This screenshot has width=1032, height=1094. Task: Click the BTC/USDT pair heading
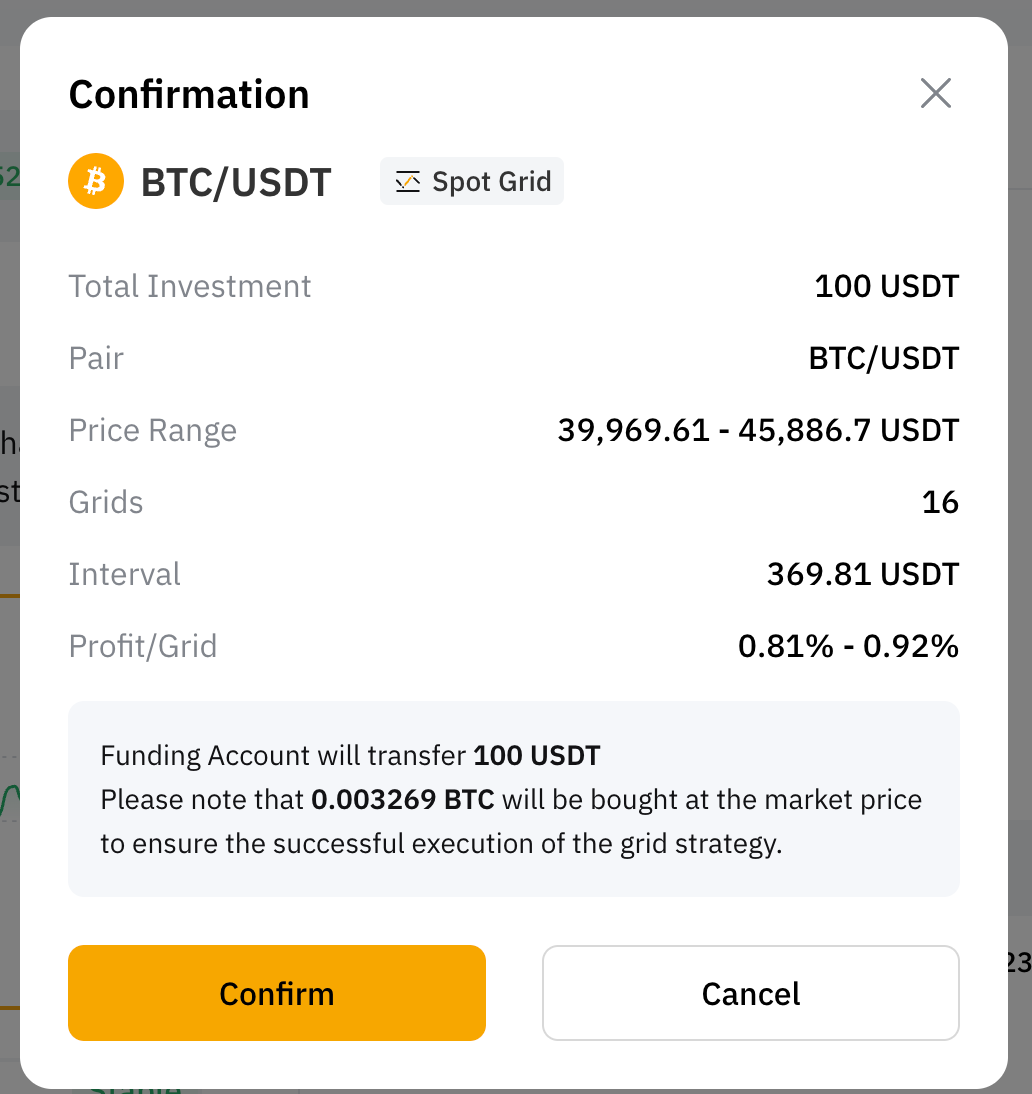coord(236,183)
